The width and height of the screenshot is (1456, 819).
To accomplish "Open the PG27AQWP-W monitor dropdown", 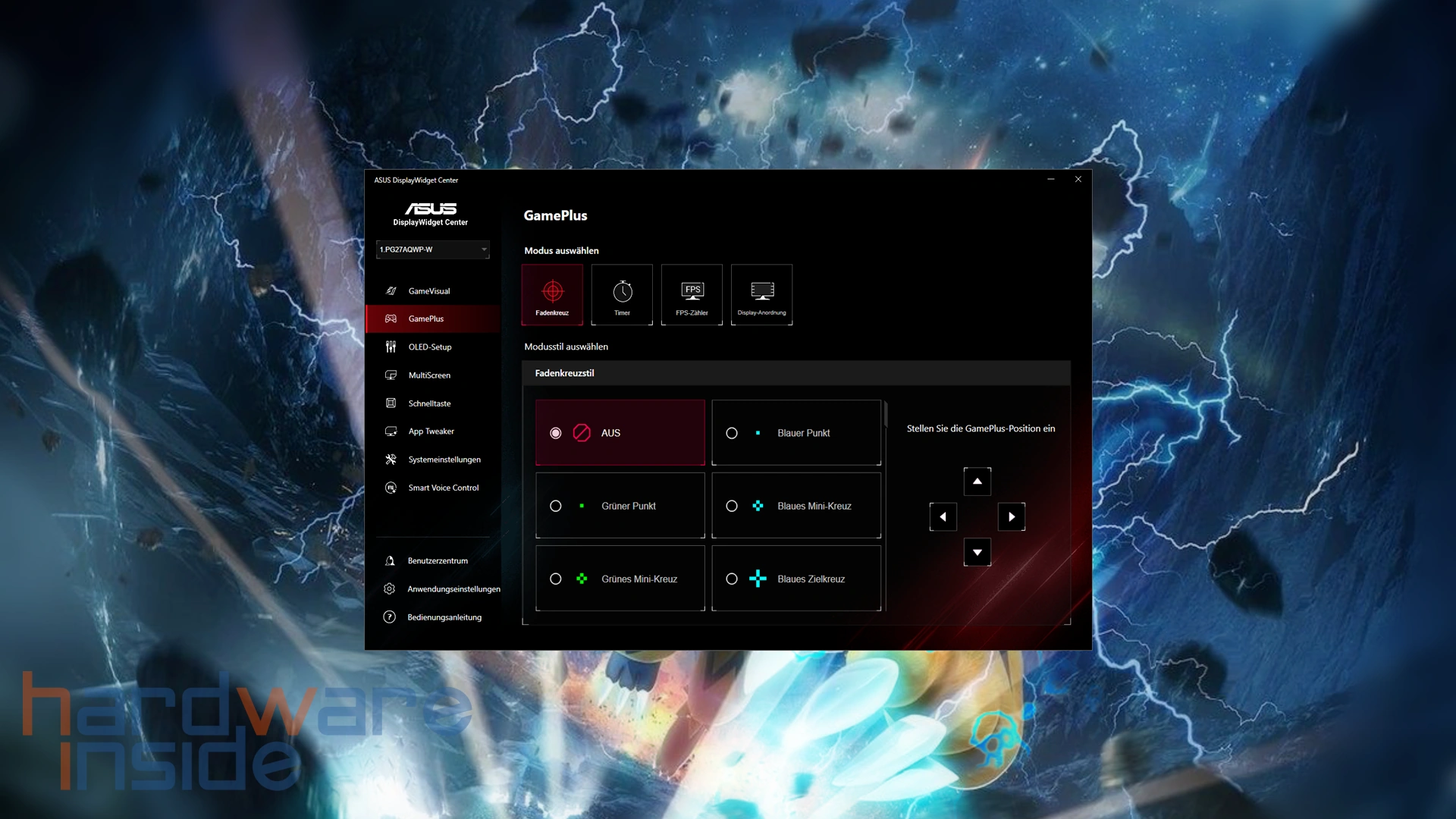I will tap(432, 249).
